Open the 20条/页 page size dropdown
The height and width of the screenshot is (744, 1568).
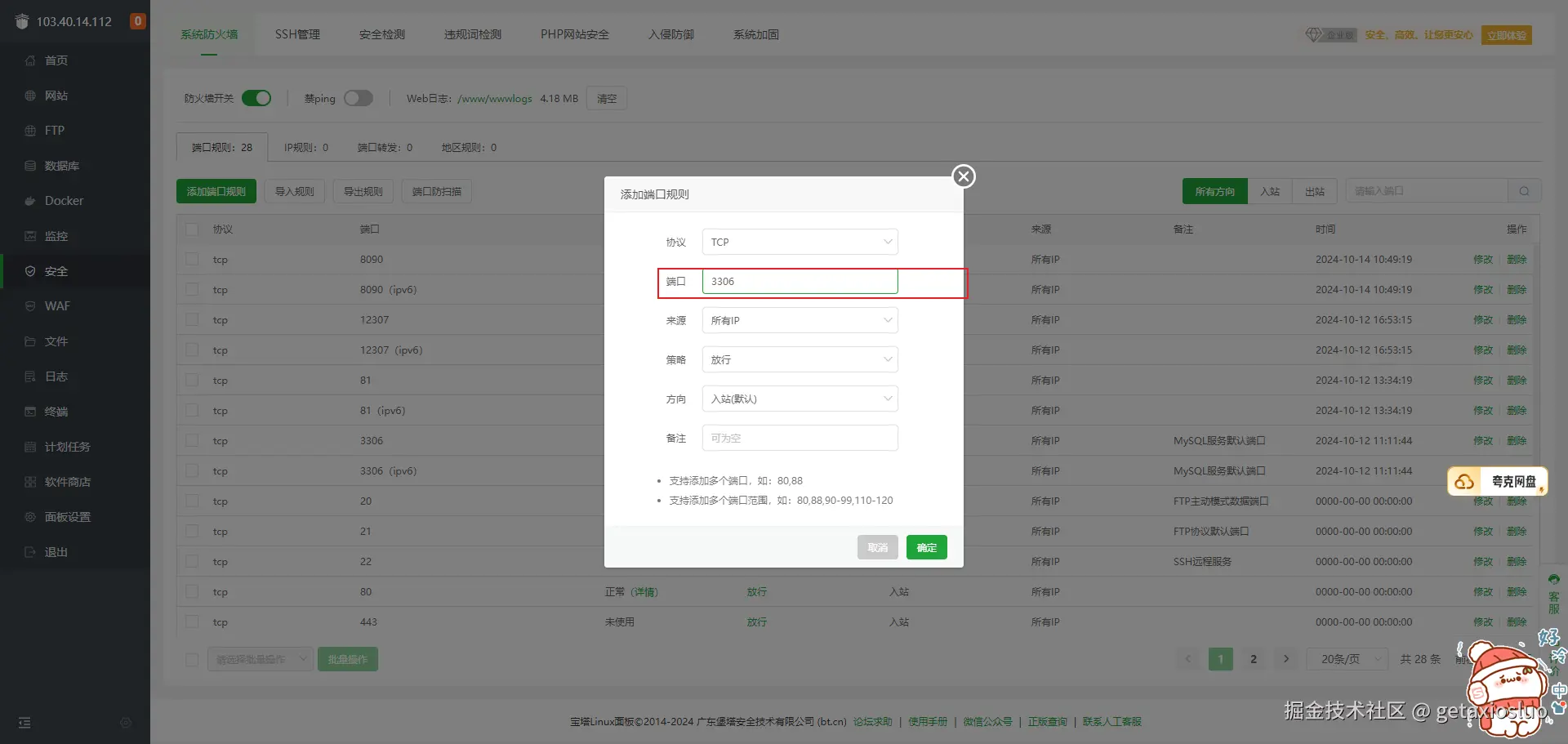[1347, 659]
